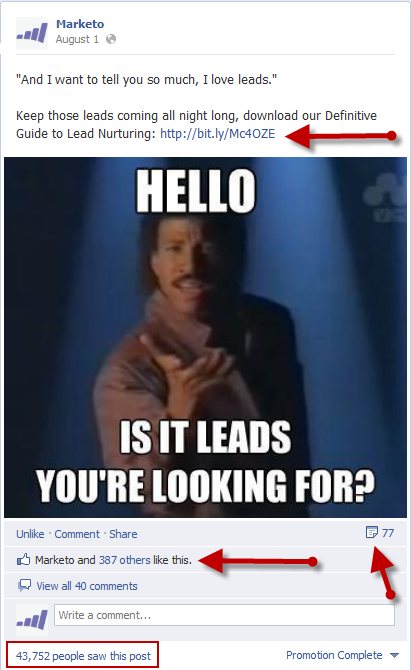The image size is (411, 670).
Task: Open the 43,752 people saw this post stats
Action: click(x=83, y=655)
